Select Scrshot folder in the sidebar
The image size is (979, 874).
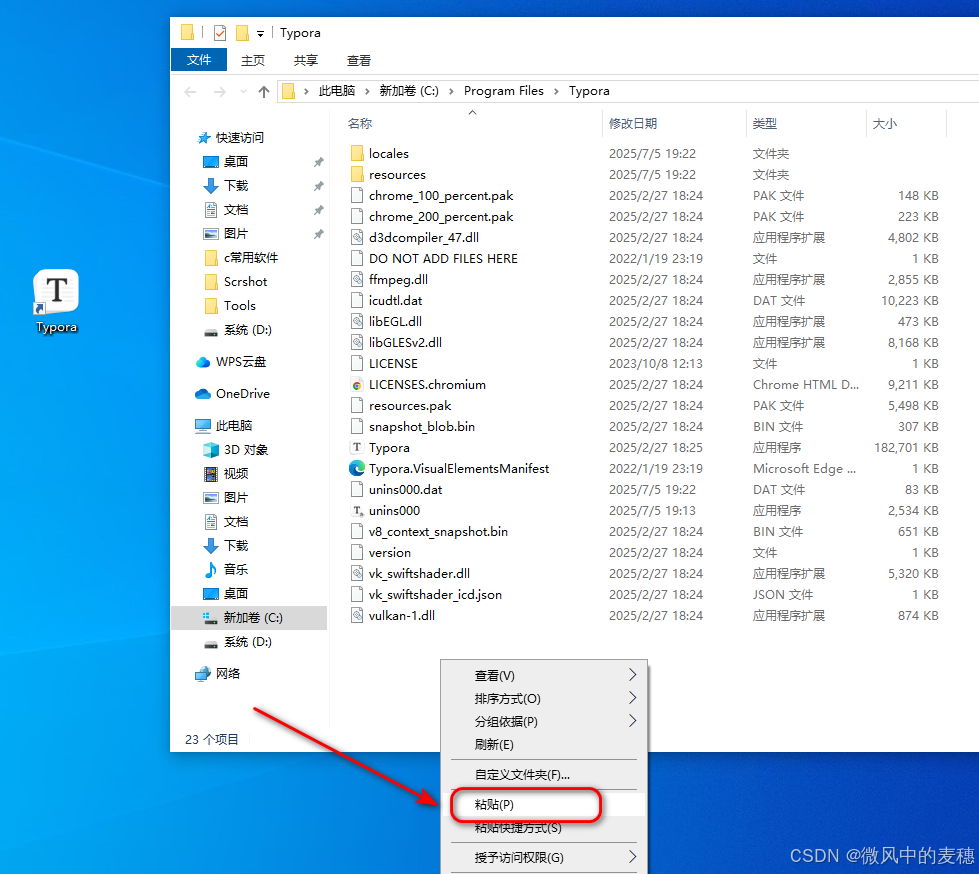236,282
